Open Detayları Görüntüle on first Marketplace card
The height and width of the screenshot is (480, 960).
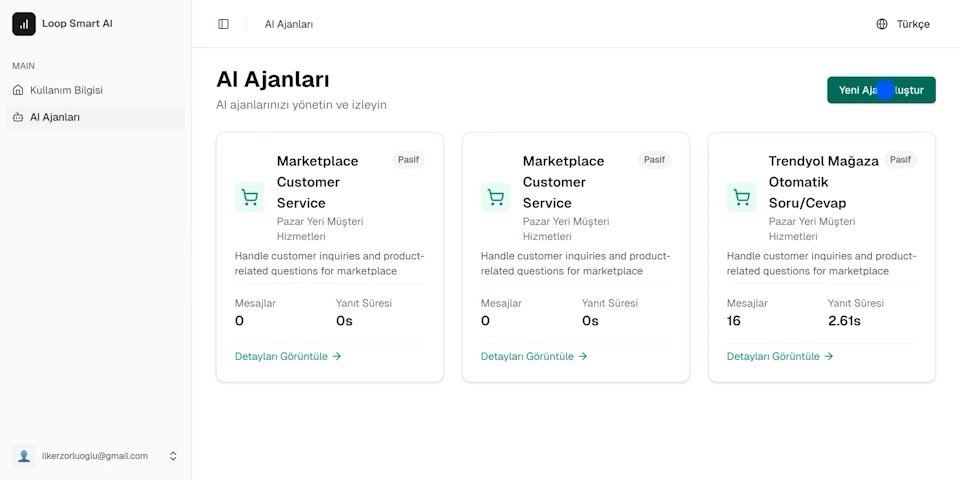(x=288, y=356)
